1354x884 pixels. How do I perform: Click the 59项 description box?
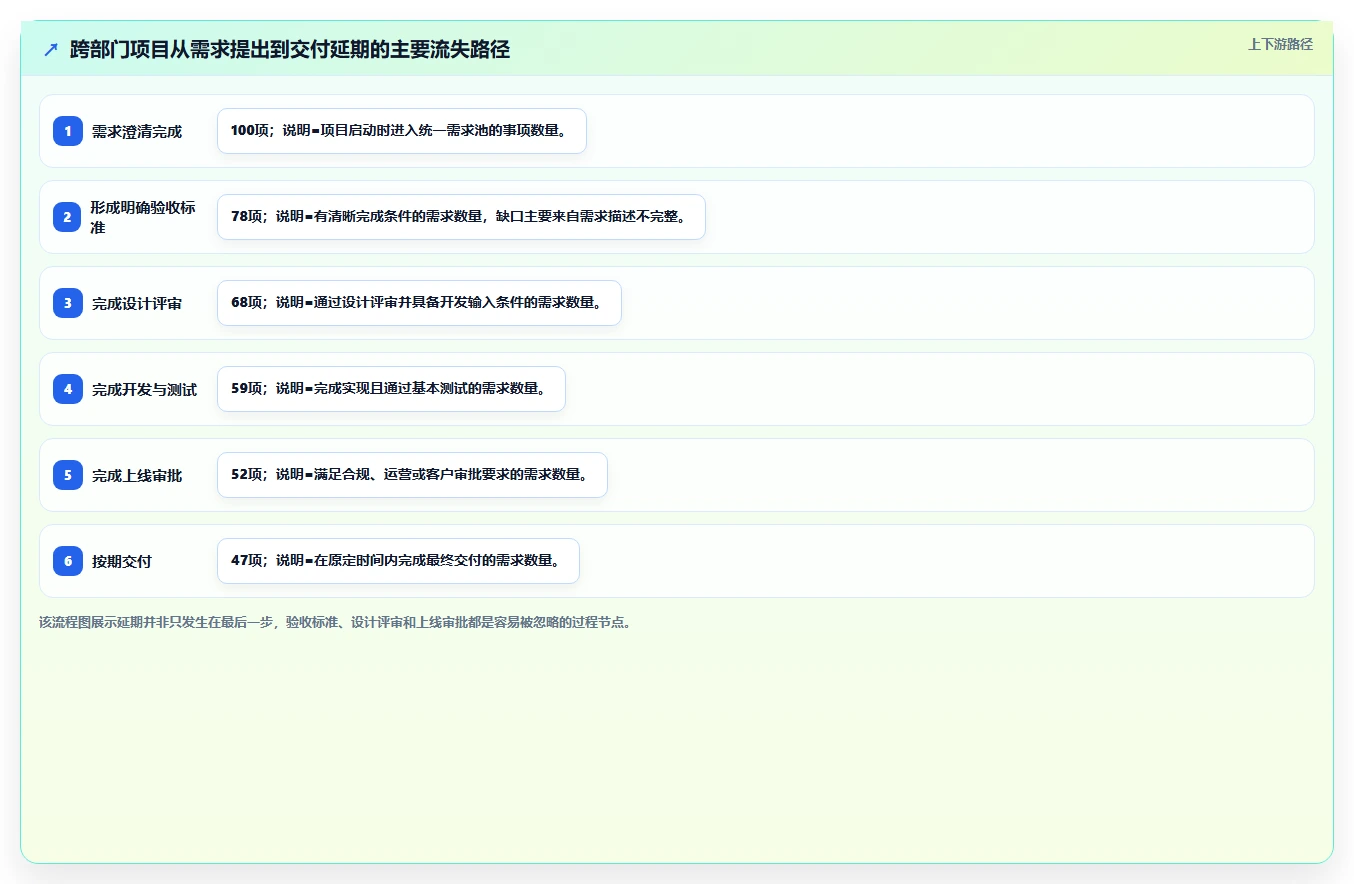pyautogui.click(x=391, y=389)
